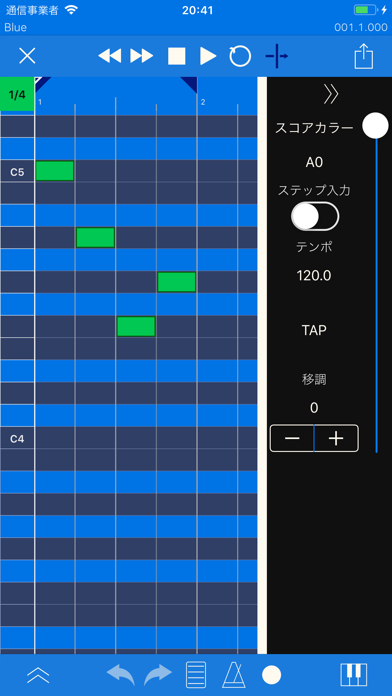Collapse the side panel with double chevron

(x=331, y=95)
